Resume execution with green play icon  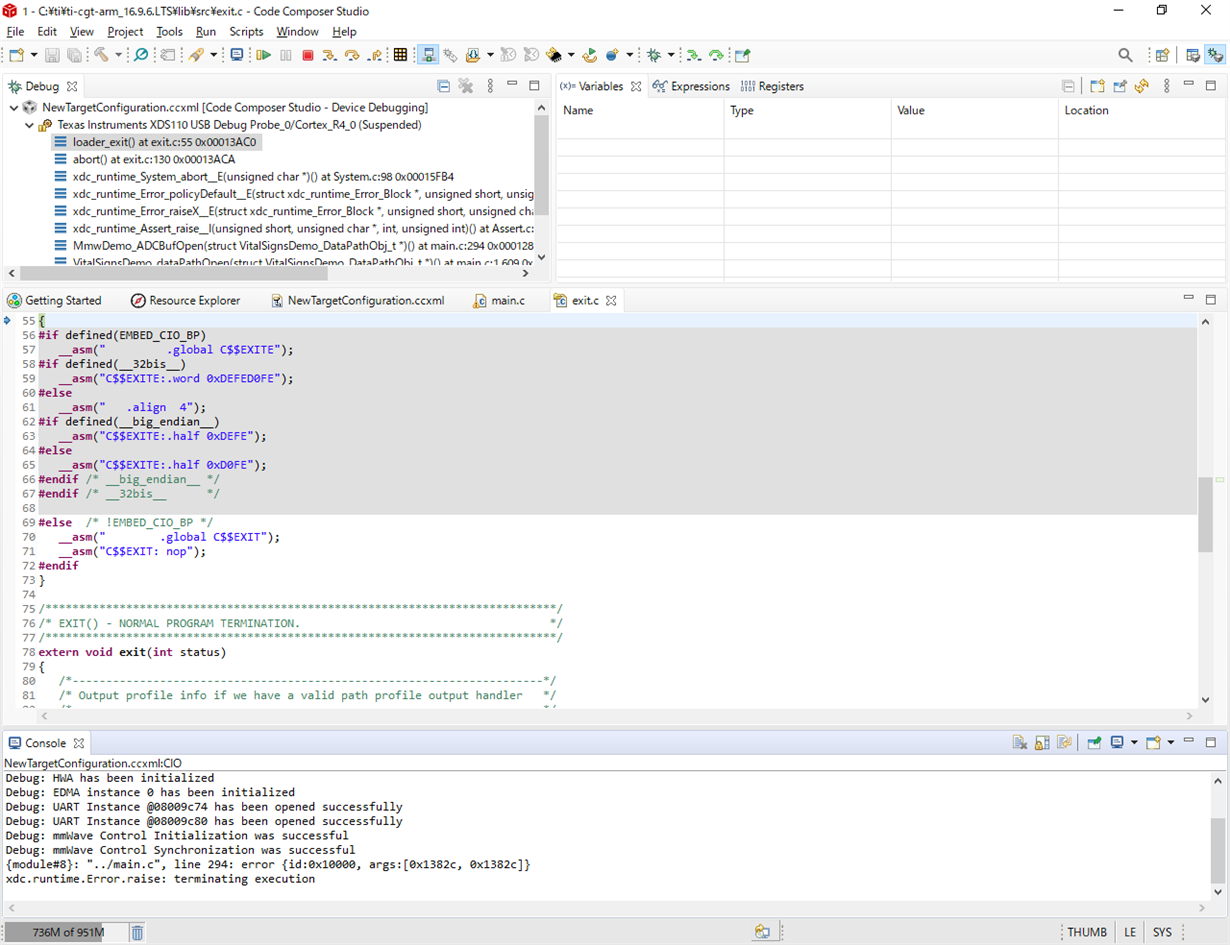pyautogui.click(x=264, y=55)
